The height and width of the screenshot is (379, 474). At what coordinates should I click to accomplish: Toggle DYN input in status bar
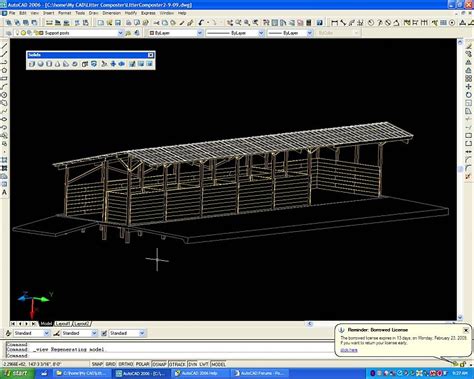coord(193,364)
